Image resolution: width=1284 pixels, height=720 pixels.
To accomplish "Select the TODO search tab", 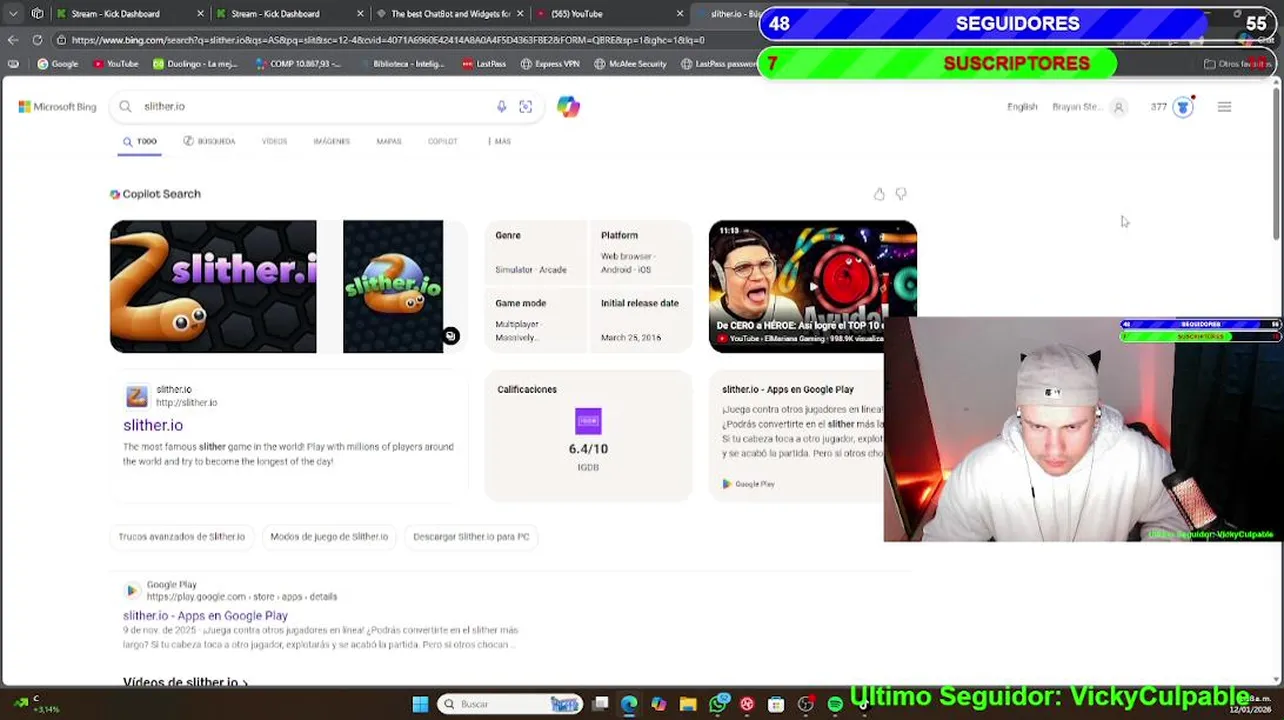I will (x=140, y=141).
